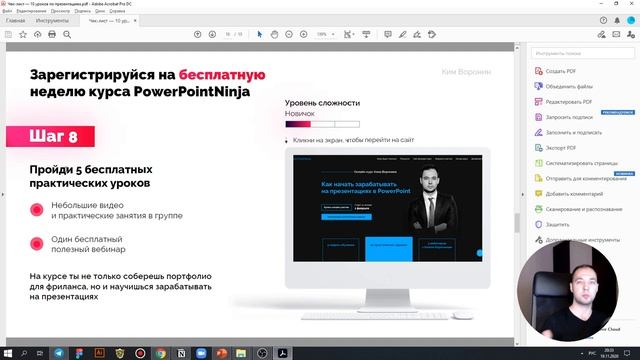Open the Запросить подписи tool
640x360 pixels.
click(x=563, y=117)
